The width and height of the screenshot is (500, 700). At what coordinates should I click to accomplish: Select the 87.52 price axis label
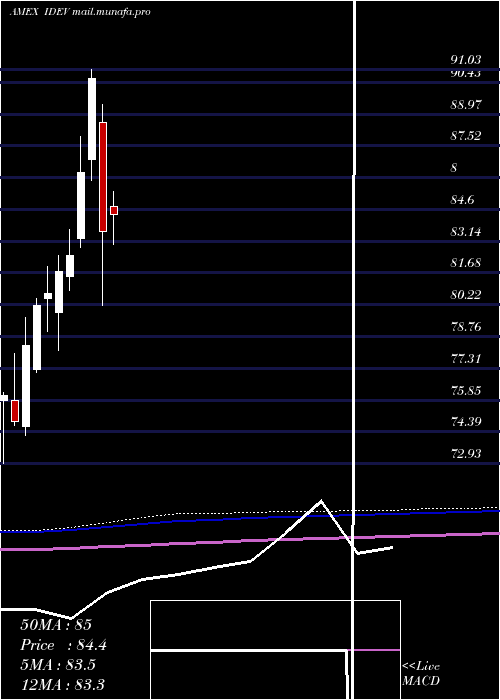coord(466,136)
